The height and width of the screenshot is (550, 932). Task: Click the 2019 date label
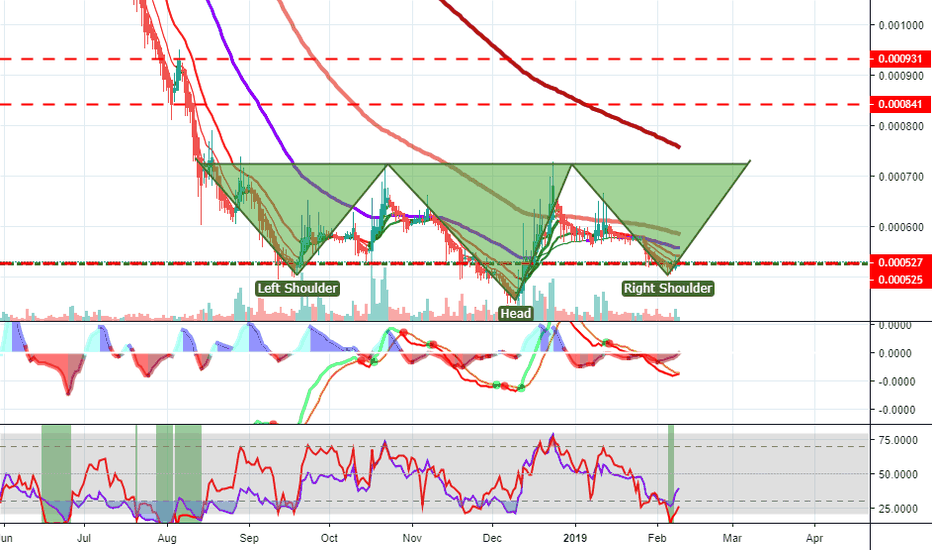point(575,538)
